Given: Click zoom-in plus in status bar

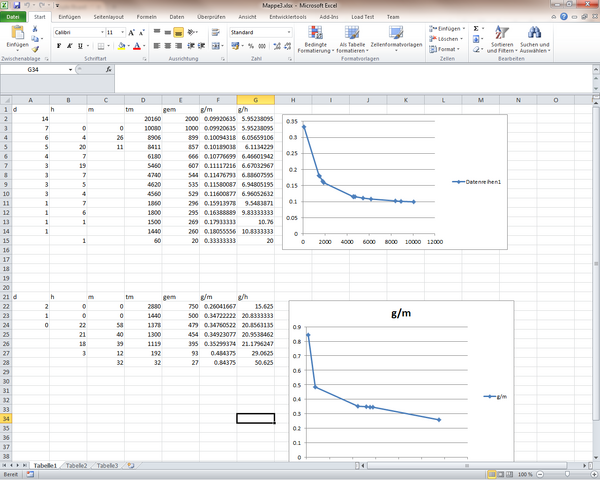Looking at the screenshot, I should coord(594,474).
